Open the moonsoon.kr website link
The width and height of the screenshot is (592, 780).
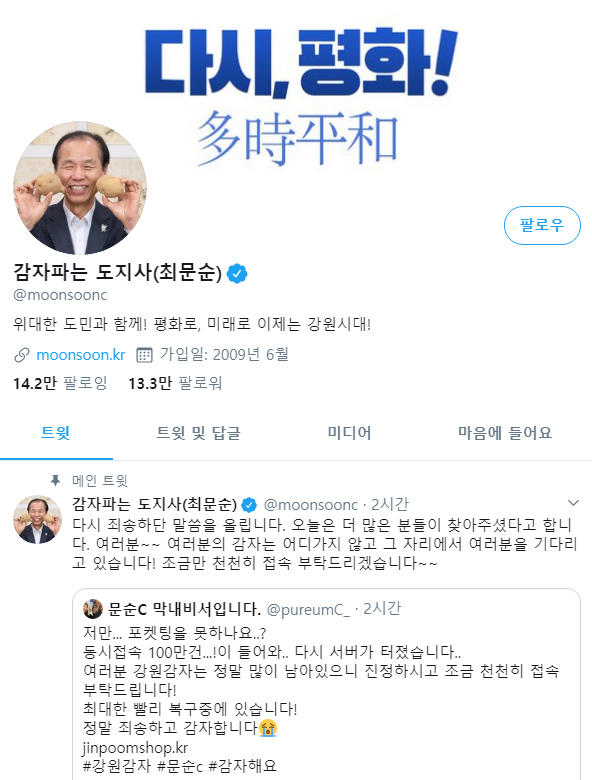(x=81, y=355)
